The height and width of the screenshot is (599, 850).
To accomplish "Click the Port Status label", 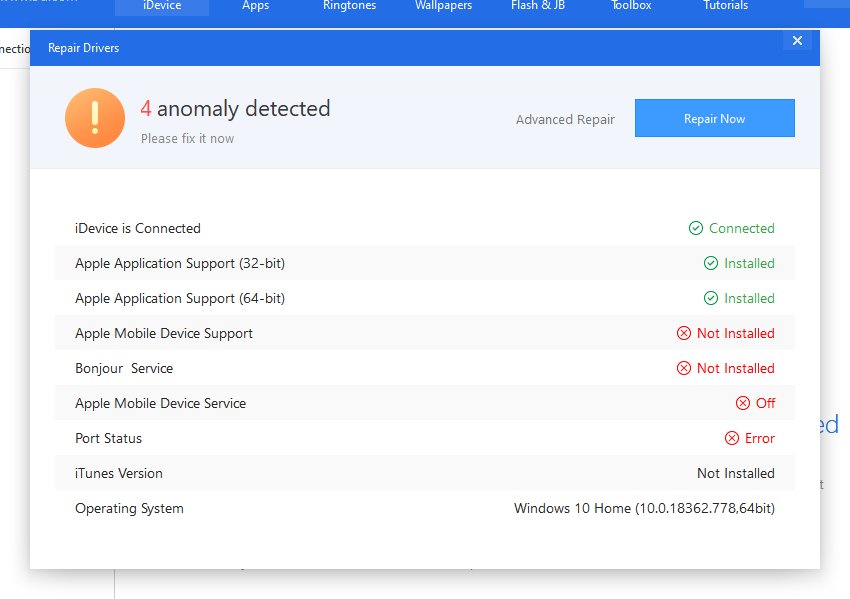I will [108, 438].
